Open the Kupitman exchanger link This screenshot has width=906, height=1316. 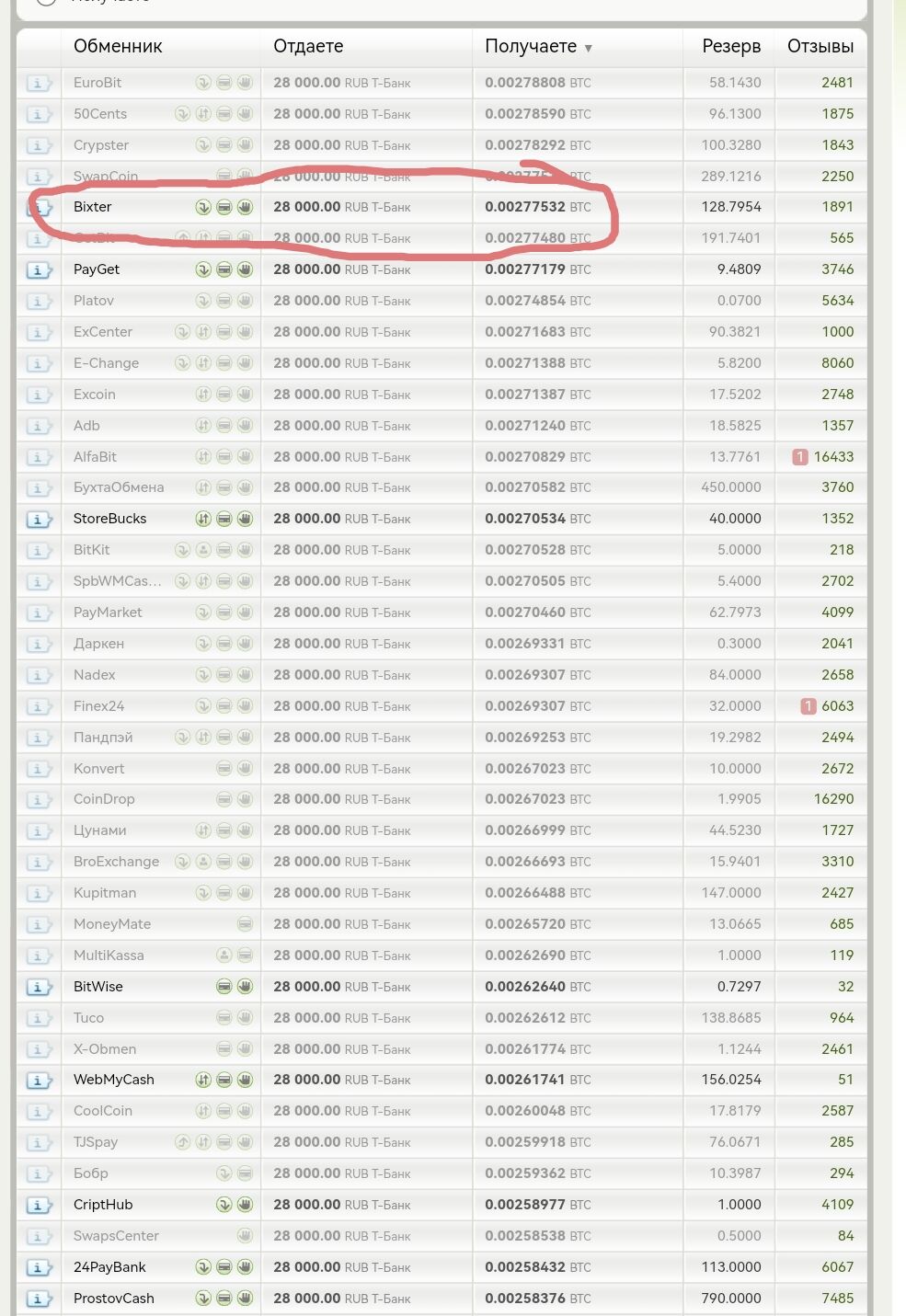(105, 893)
